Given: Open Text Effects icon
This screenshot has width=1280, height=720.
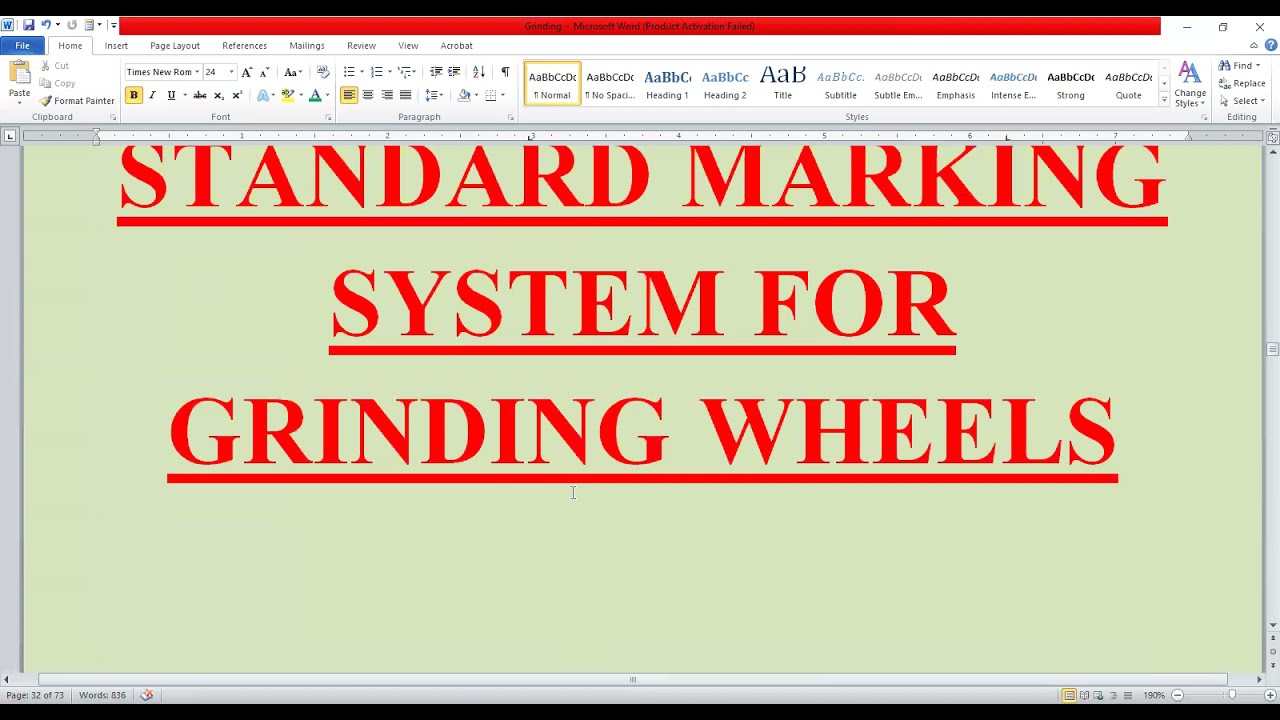Looking at the screenshot, I should click(262, 95).
